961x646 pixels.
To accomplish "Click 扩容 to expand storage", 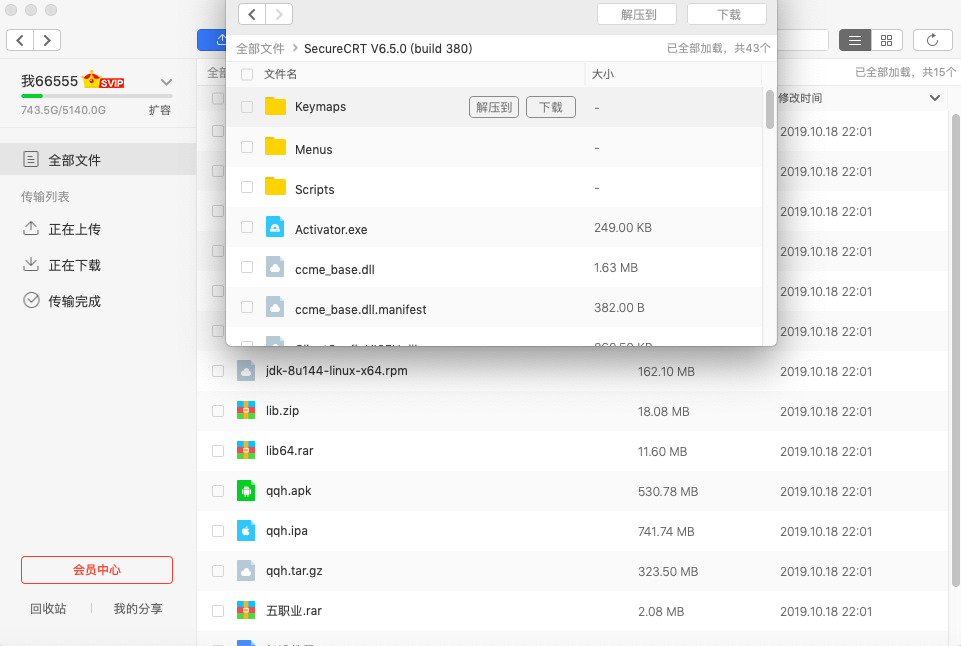I will pyautogui.click(x=159, y=110).
